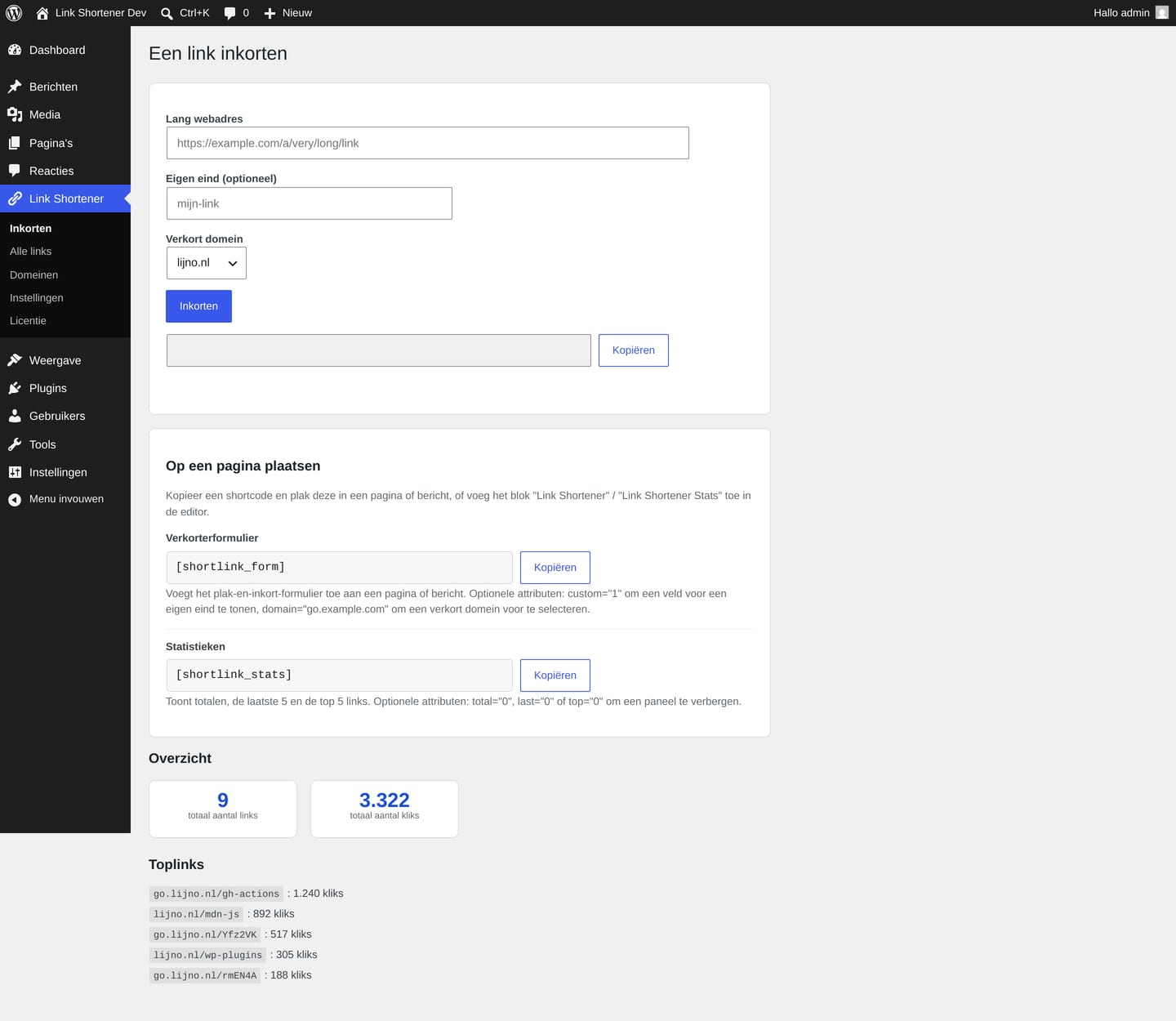Open the Tools menu label

42,444
